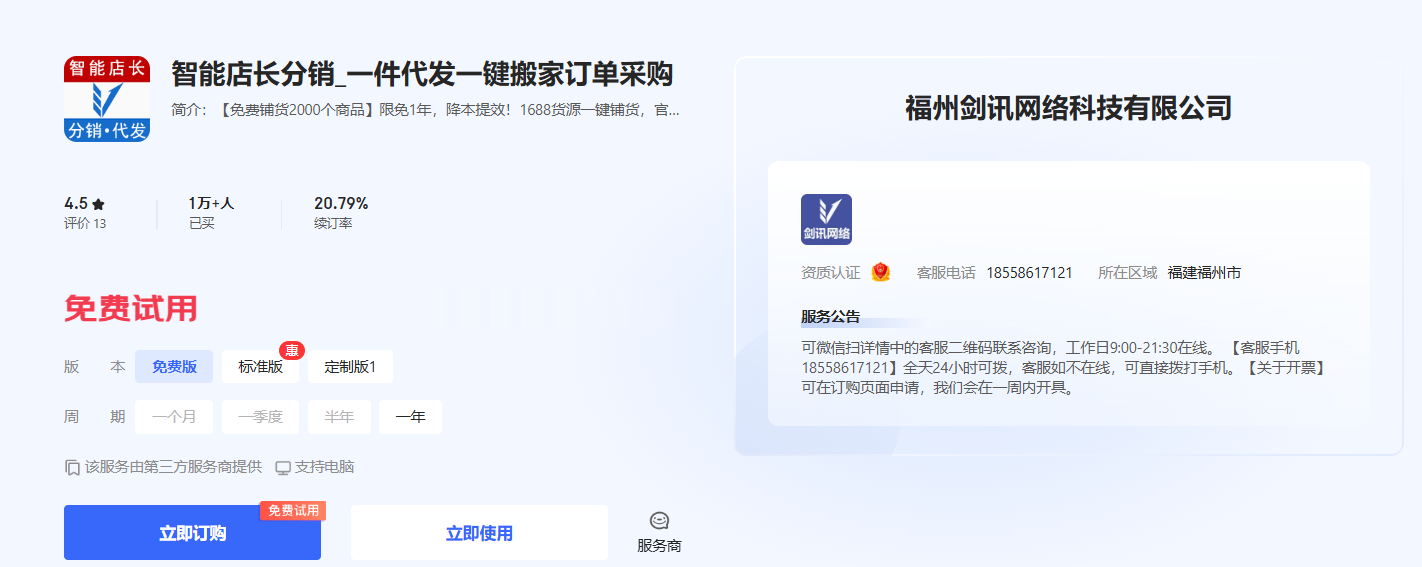Click the third-party service provider document icon

pos(72,467)
